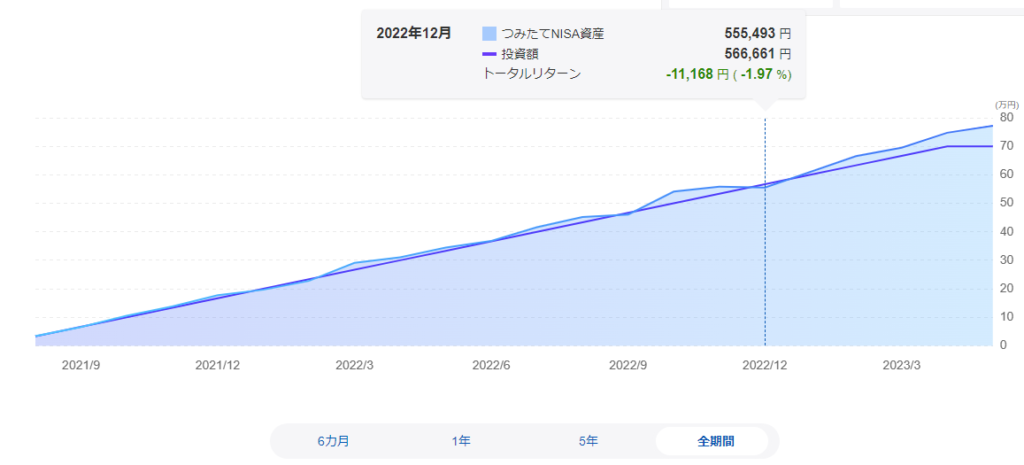Click the 2022/12 x-axis label
1024x465 pixels.
click(765, 365)
